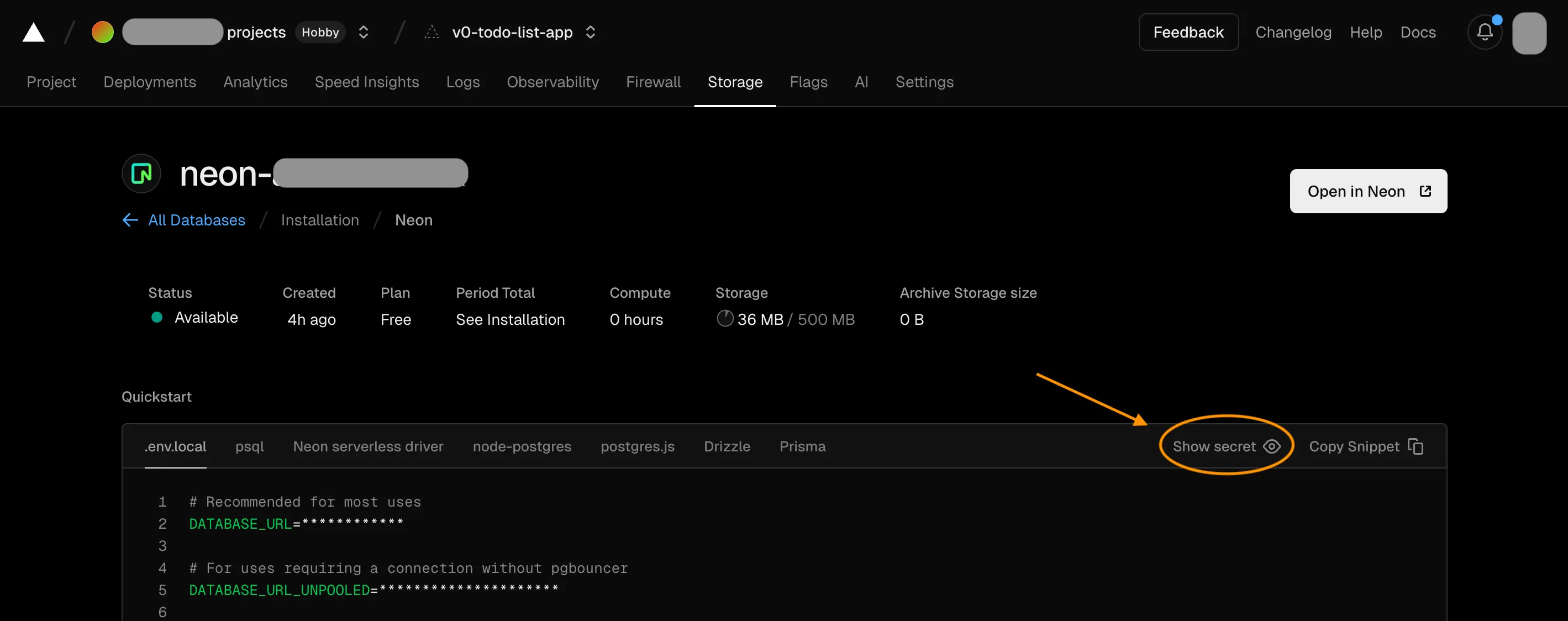This screenshot has width=1568, height=621.
Task: Click the Neon database logo icon
Action: 141,173
